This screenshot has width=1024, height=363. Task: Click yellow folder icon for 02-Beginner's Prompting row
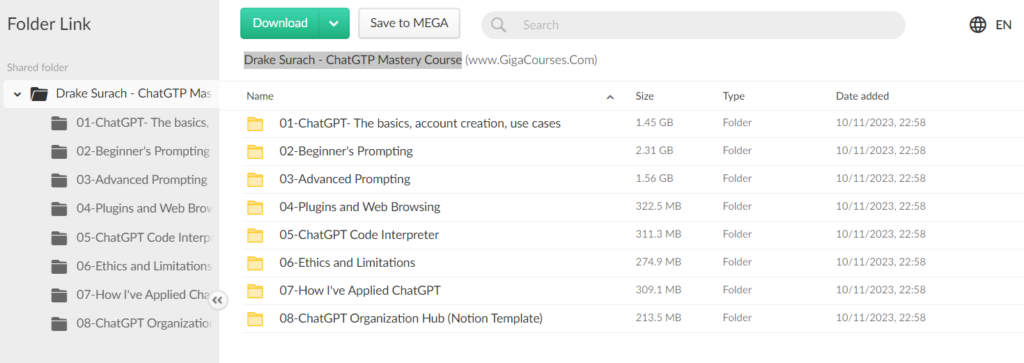tap(255, 151)
